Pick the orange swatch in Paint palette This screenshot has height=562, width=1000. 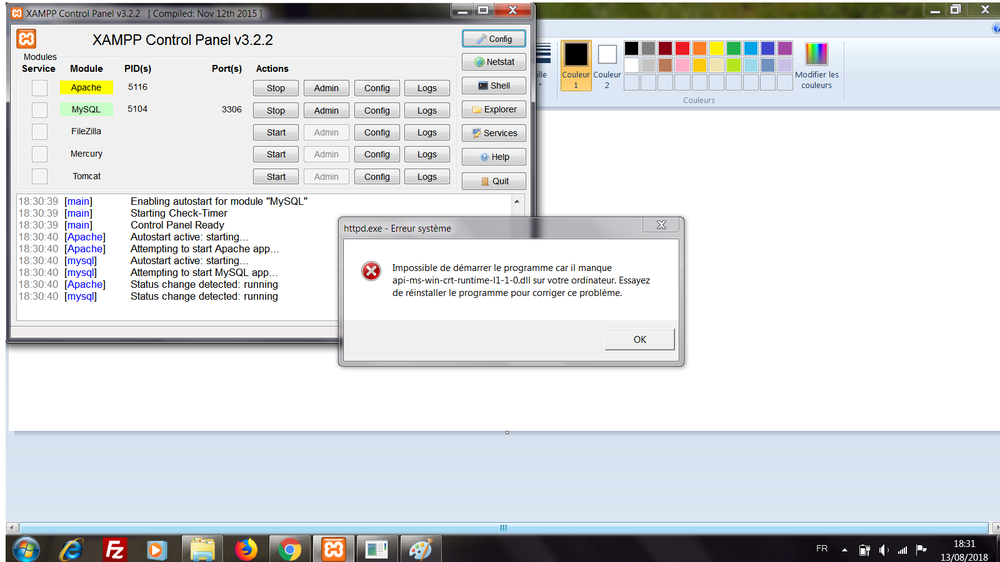[700, 48]
